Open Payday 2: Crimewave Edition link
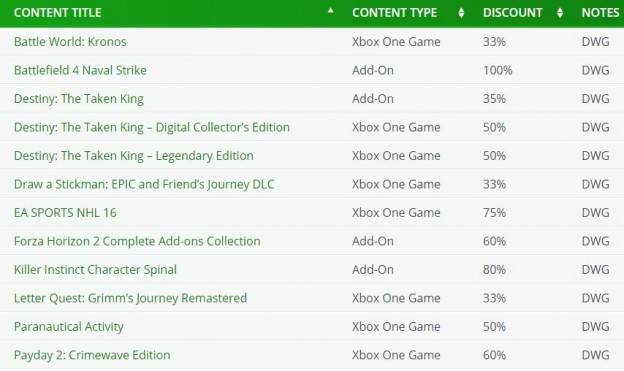The image size is (624, 371). click(x=92, y=355)
